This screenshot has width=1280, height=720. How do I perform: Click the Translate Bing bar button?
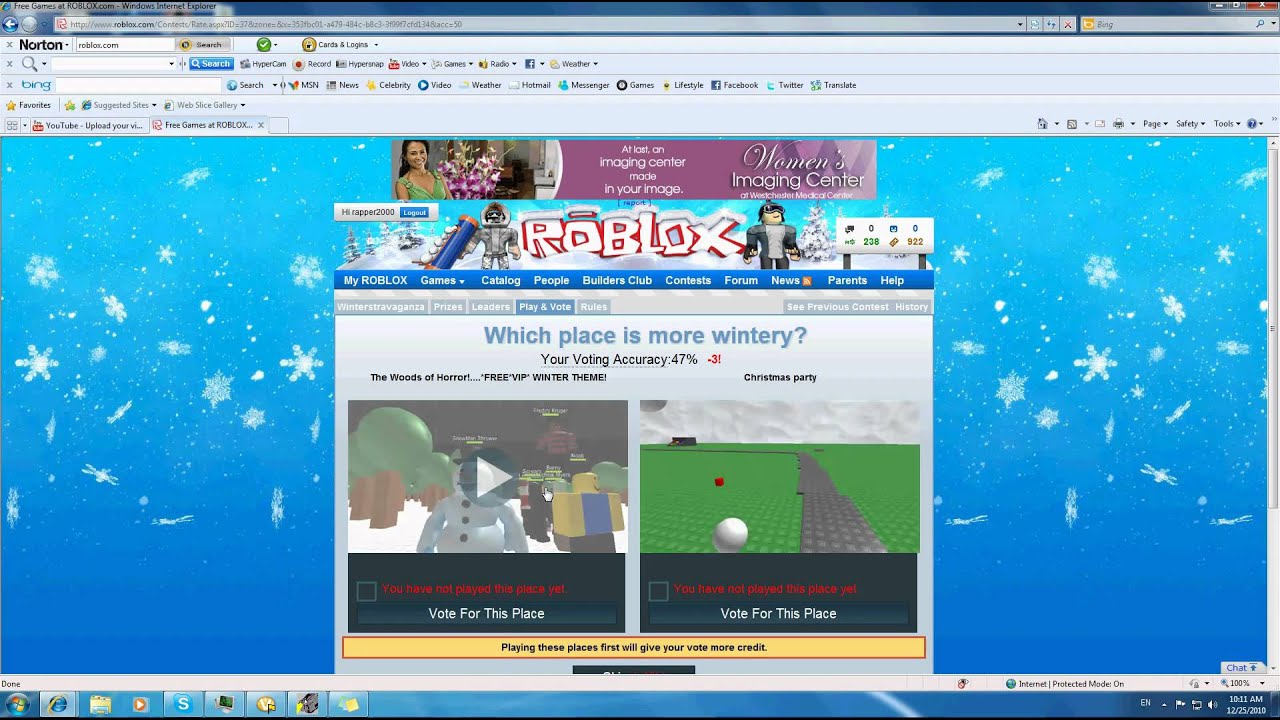[833, 85]
